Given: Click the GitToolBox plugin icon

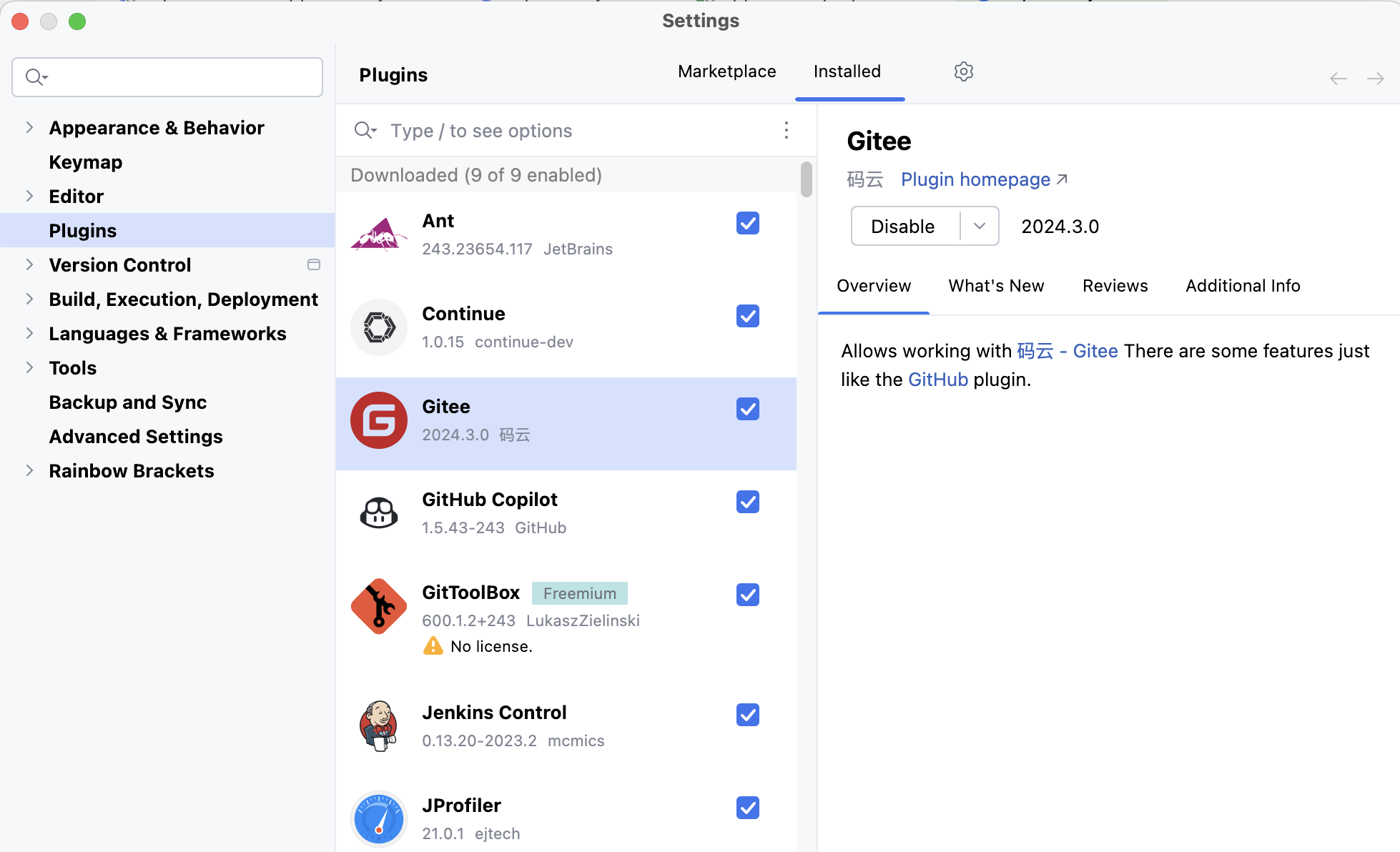Looking at the screenshot, I should click(x=379, y=606).
